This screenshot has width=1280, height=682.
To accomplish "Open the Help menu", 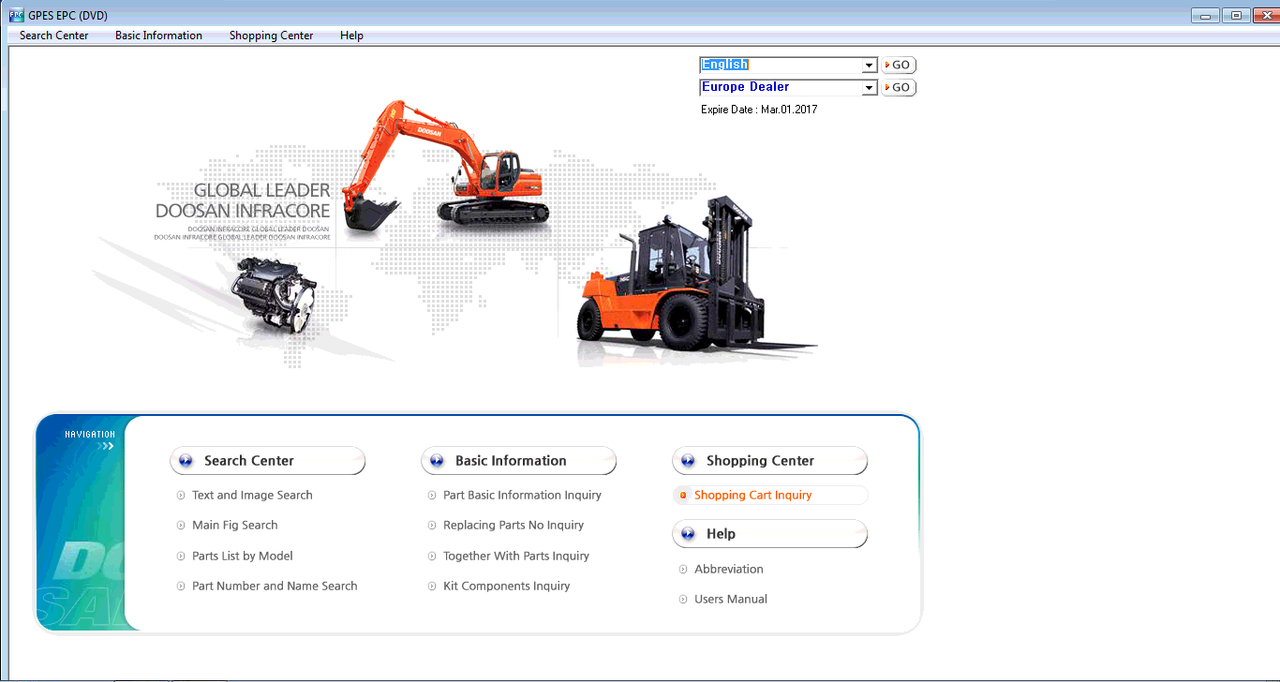I will click(351, 35).
